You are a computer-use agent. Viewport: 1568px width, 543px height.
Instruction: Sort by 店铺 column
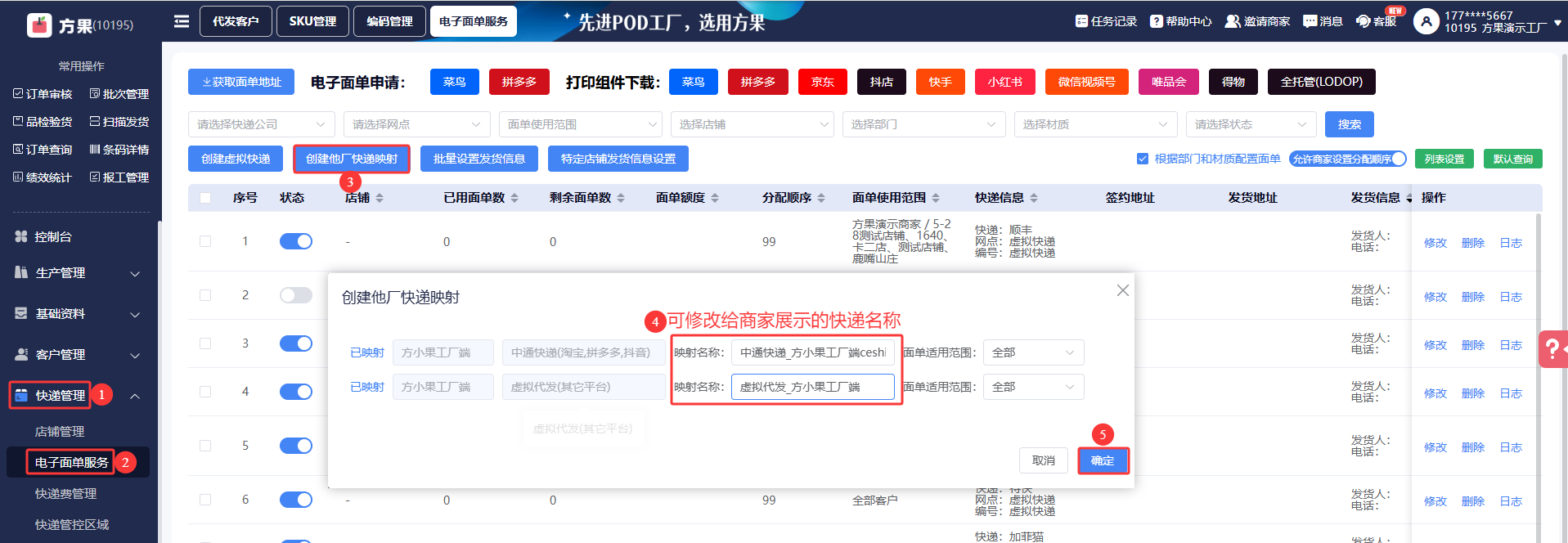[x=380, y=198]
